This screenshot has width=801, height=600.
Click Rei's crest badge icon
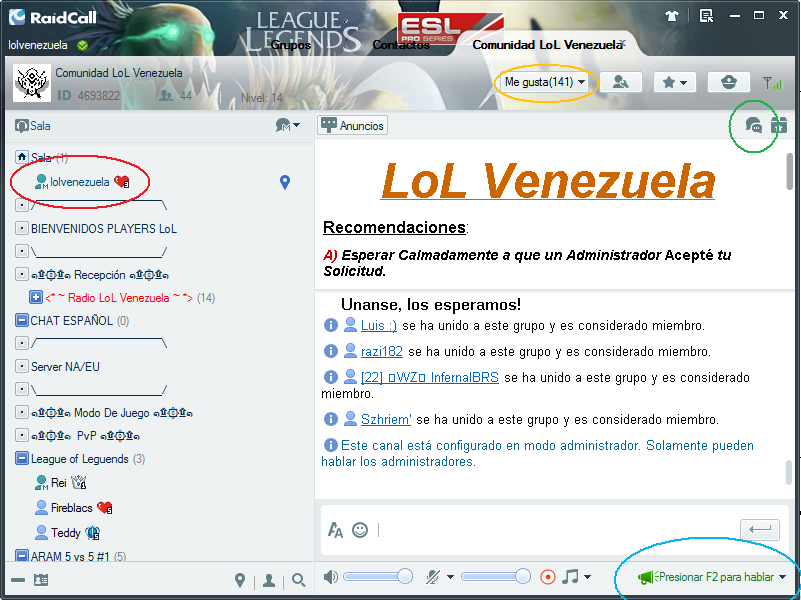click(79, 482)
